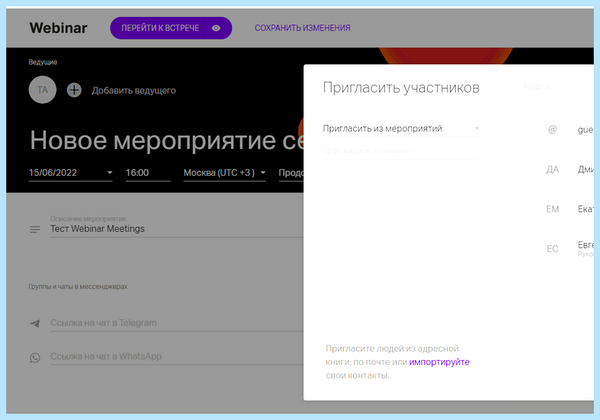Select the ЕМ contact avatar
Screen dimensions: 600x420
point(552,209)
